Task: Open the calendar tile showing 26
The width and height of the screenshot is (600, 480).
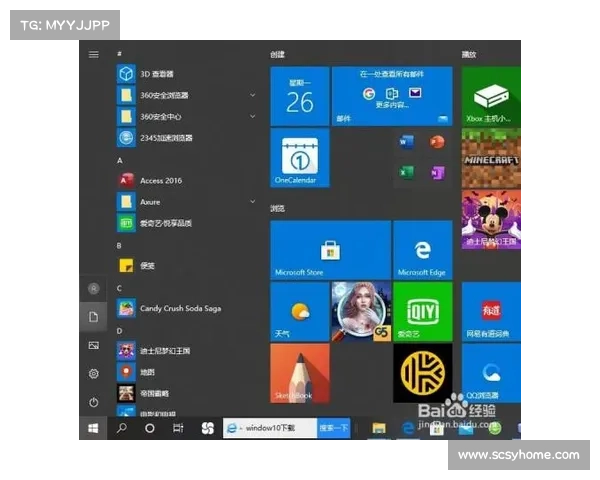Action: [300, 96]
